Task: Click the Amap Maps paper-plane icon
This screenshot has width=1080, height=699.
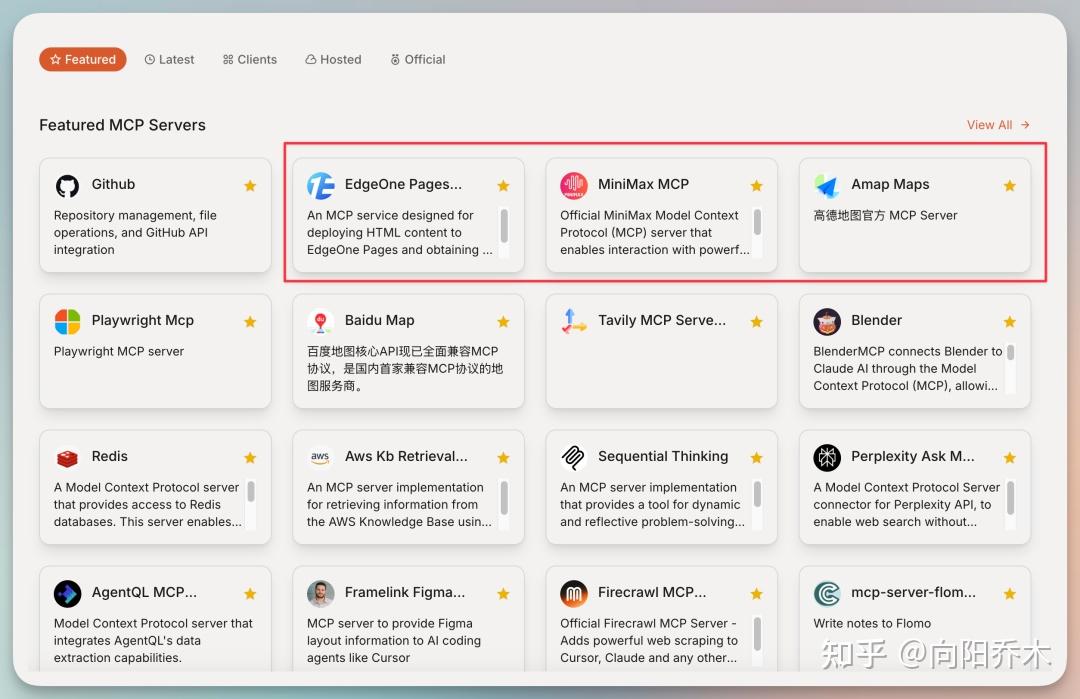Action: [827, 185]
